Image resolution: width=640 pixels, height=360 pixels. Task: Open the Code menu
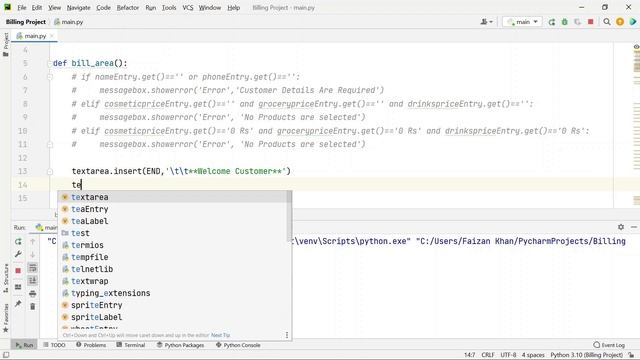(x=103, y=8)
